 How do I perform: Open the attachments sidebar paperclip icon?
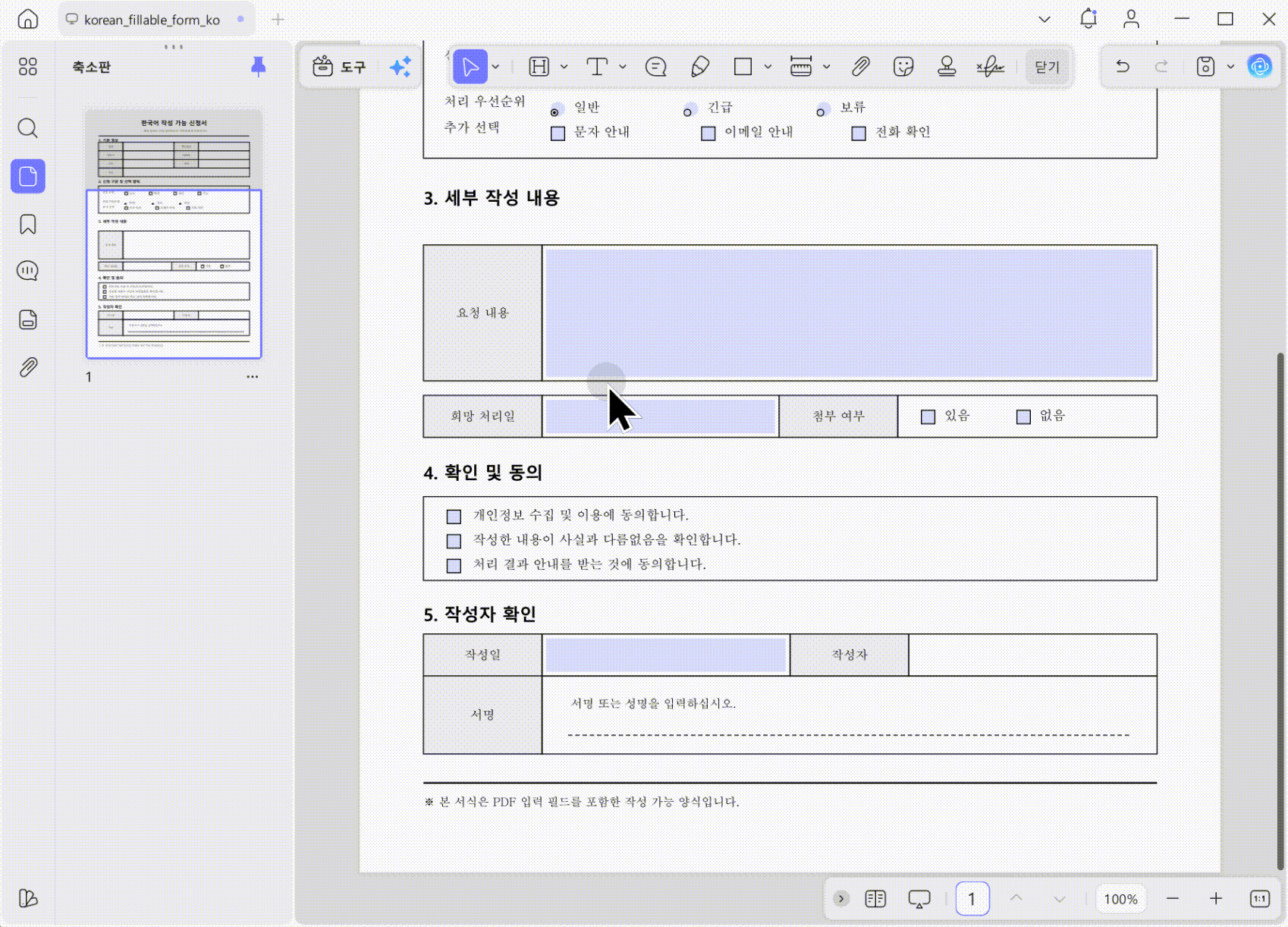pyautogui.click(x=28, y=367)
